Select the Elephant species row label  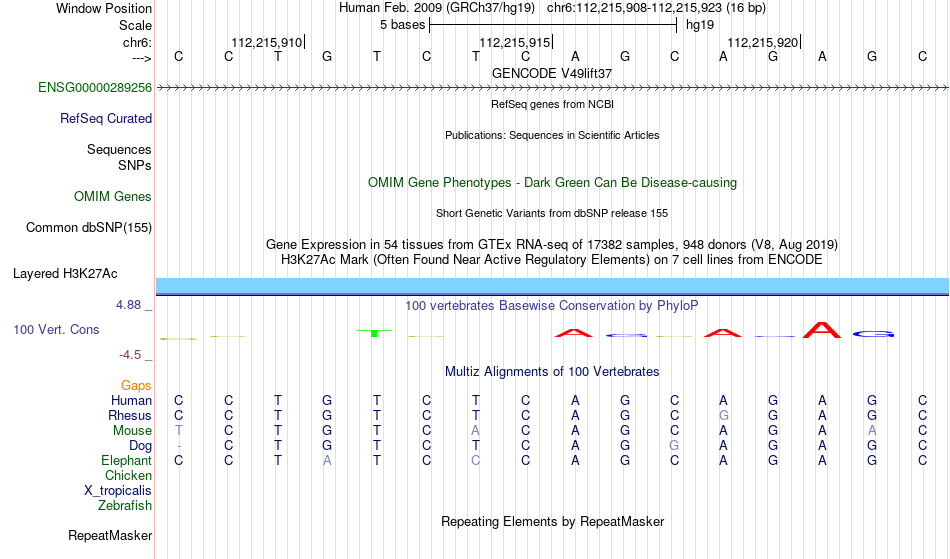pyautogui.click(x=127, y=461)
